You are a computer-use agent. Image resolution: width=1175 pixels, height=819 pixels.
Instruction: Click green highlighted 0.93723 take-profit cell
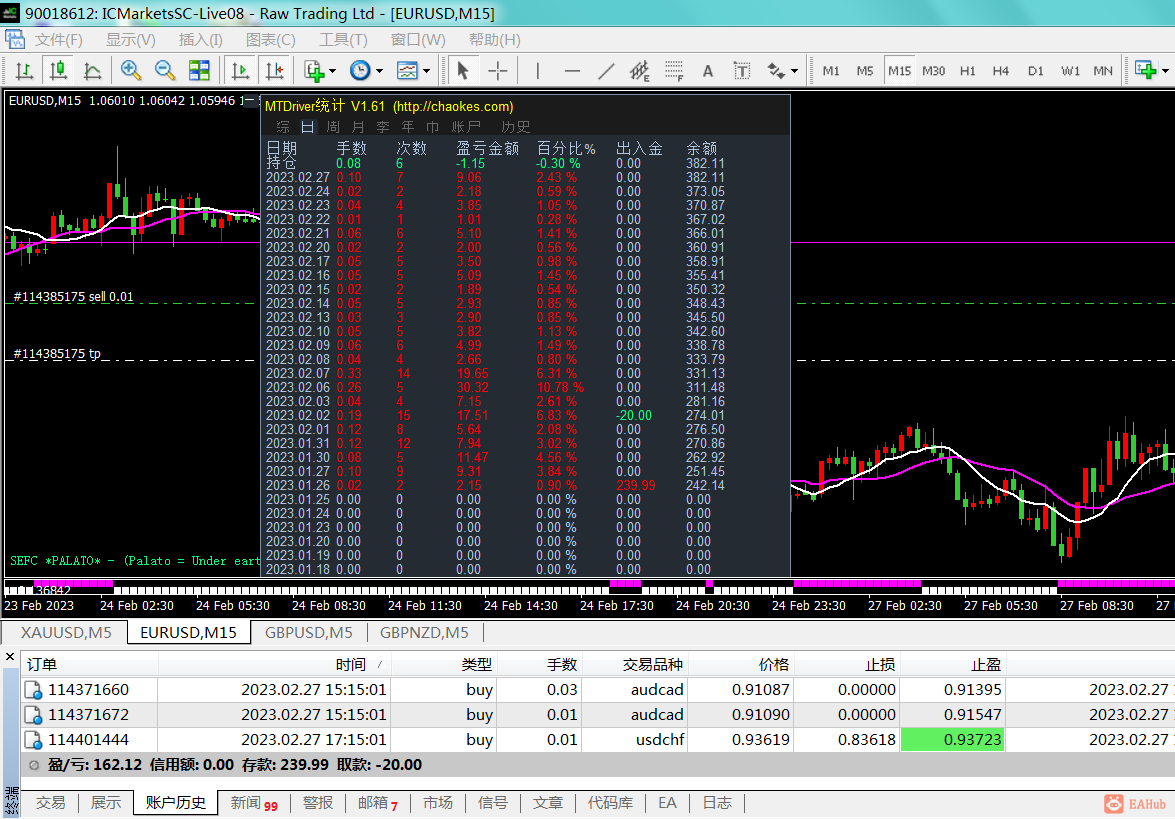click(x=952, y=740)
